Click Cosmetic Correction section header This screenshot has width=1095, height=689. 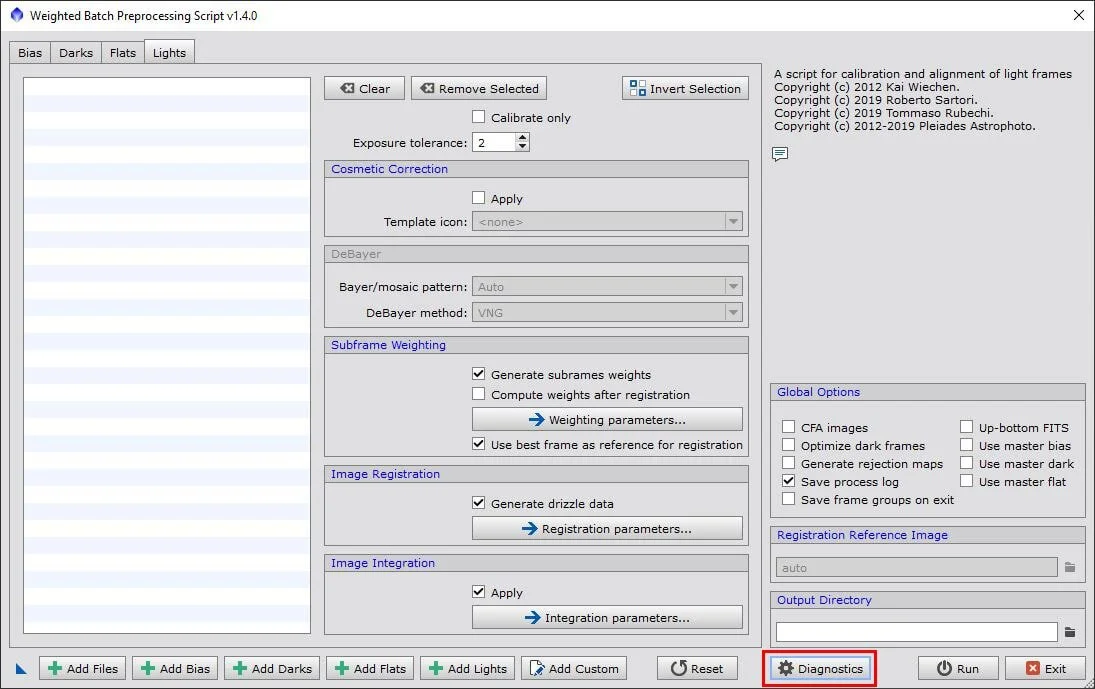[536, 169]
